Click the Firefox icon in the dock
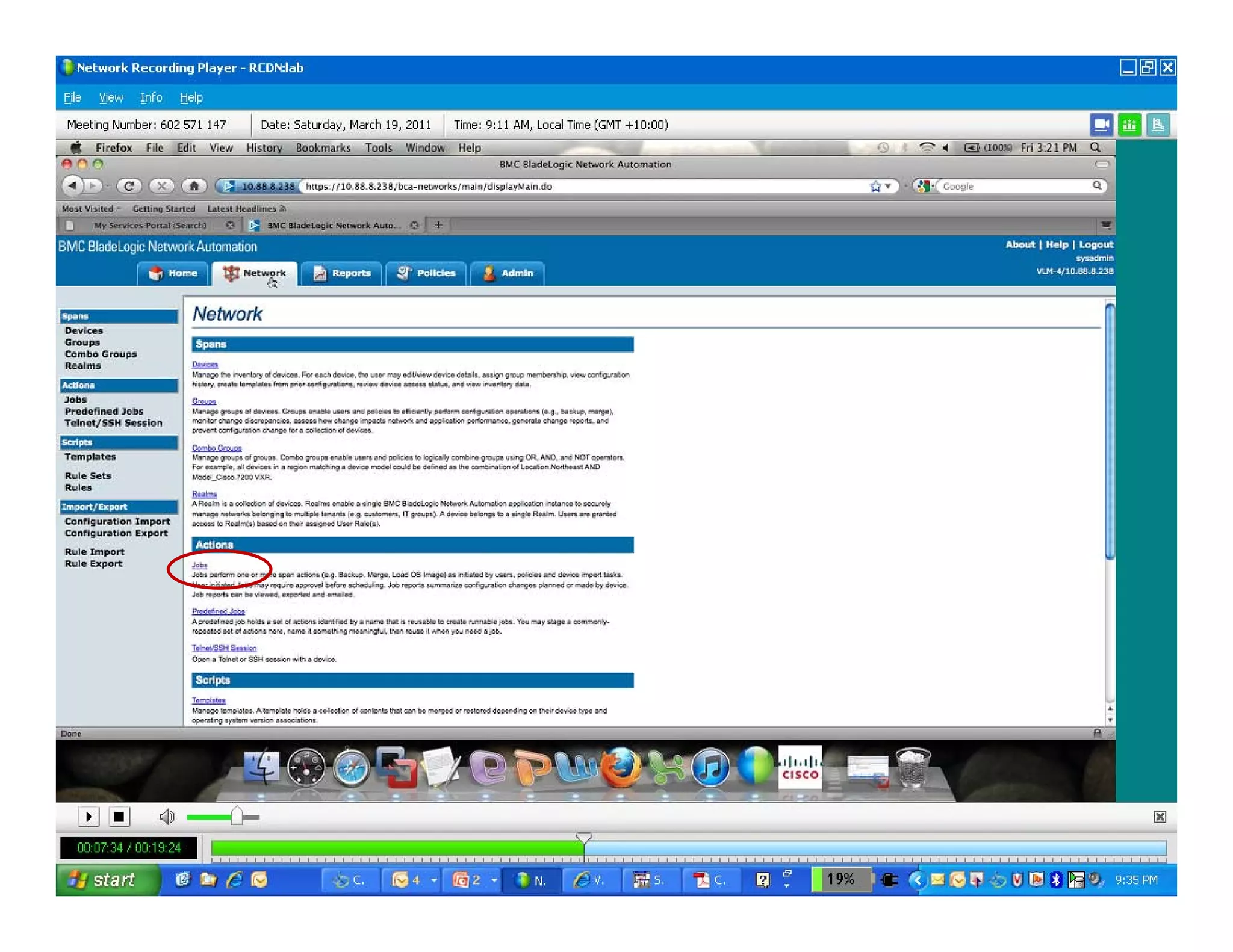 click(621, 767)
